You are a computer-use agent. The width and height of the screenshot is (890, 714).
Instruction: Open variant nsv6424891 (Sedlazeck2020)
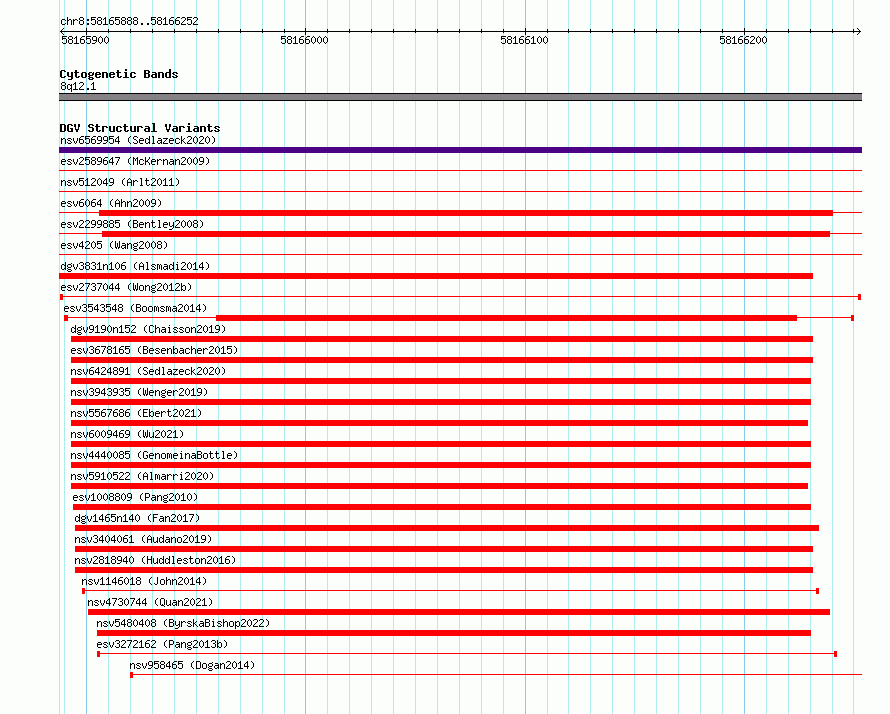coord(148,371)
